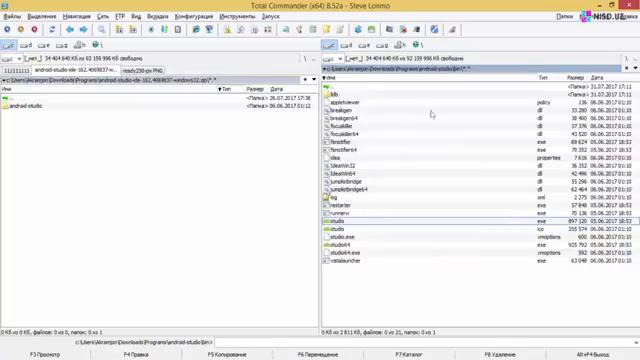
Task: Click F4 Правка button
Action: point(136,355)
